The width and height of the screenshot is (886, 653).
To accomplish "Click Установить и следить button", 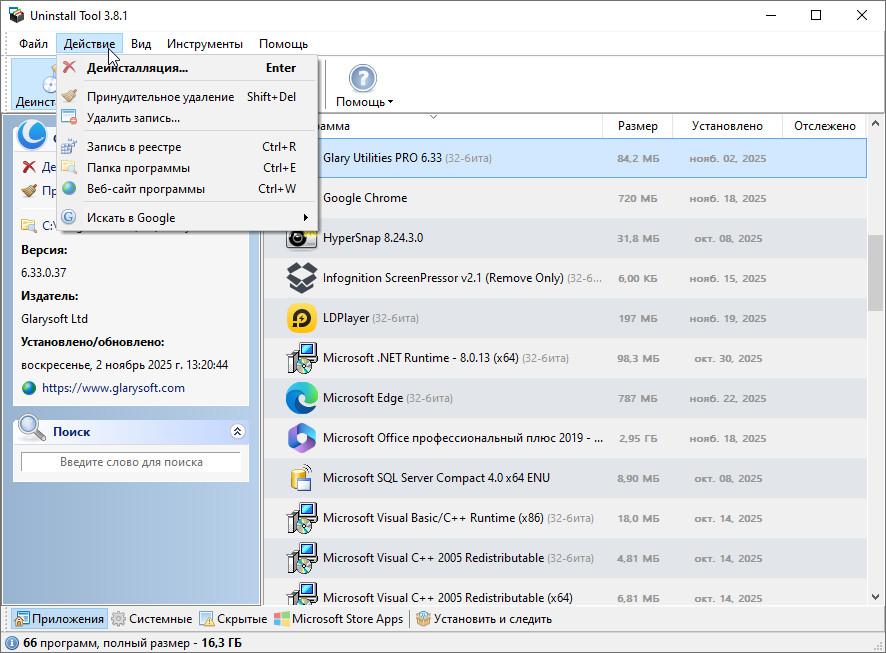I will [x=484, y=619].
